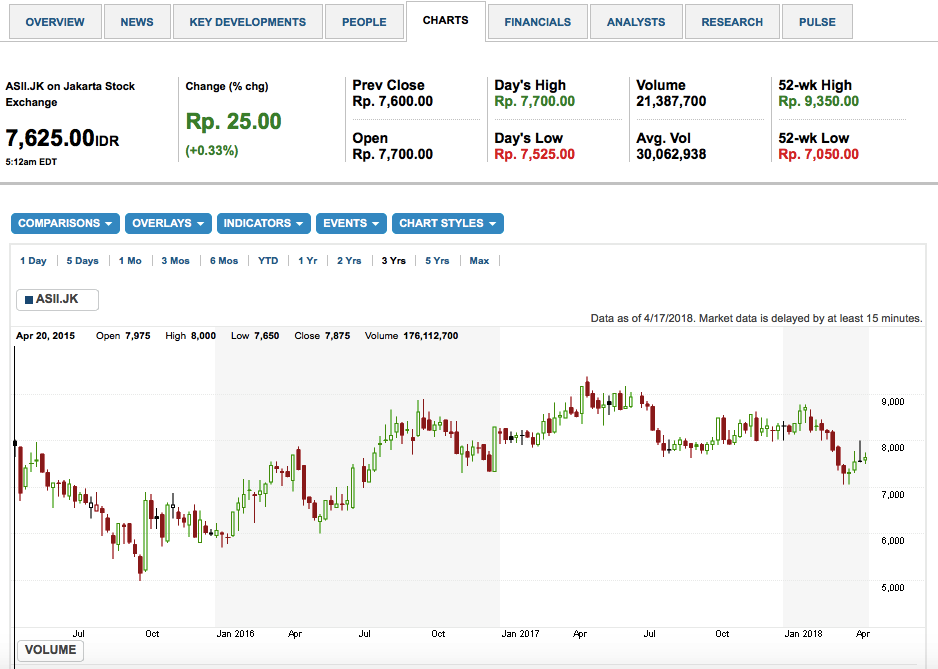Set chart range to 1 Day
The height and width of the screenshot is (669, 938).
click(33, 261)
